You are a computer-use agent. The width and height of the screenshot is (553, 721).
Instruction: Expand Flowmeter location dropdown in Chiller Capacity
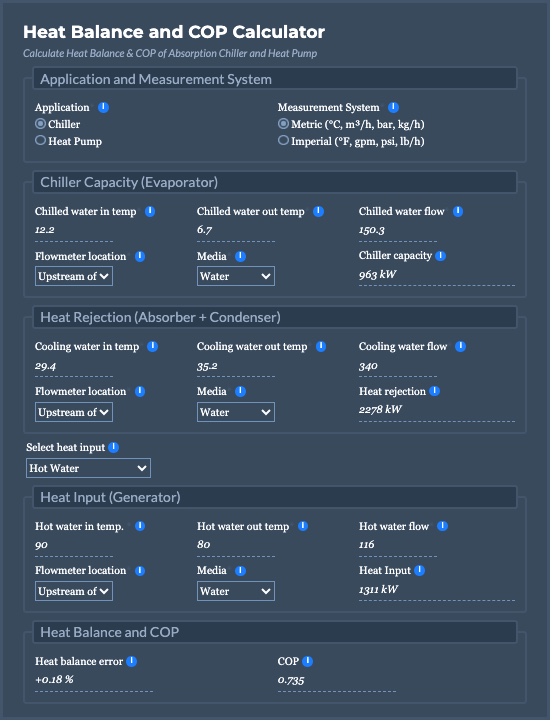(x=74, y=276)
